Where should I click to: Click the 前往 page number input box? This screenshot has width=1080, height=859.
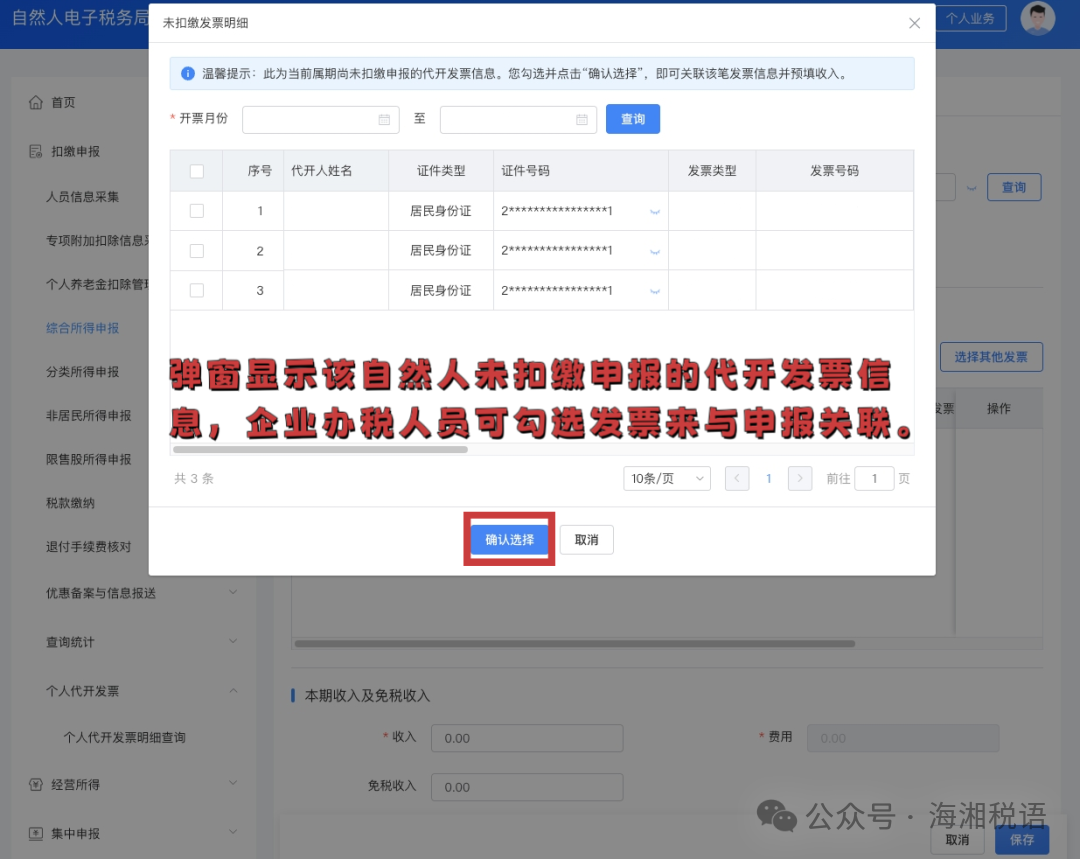pyautogui.click(x=874, y=479)
